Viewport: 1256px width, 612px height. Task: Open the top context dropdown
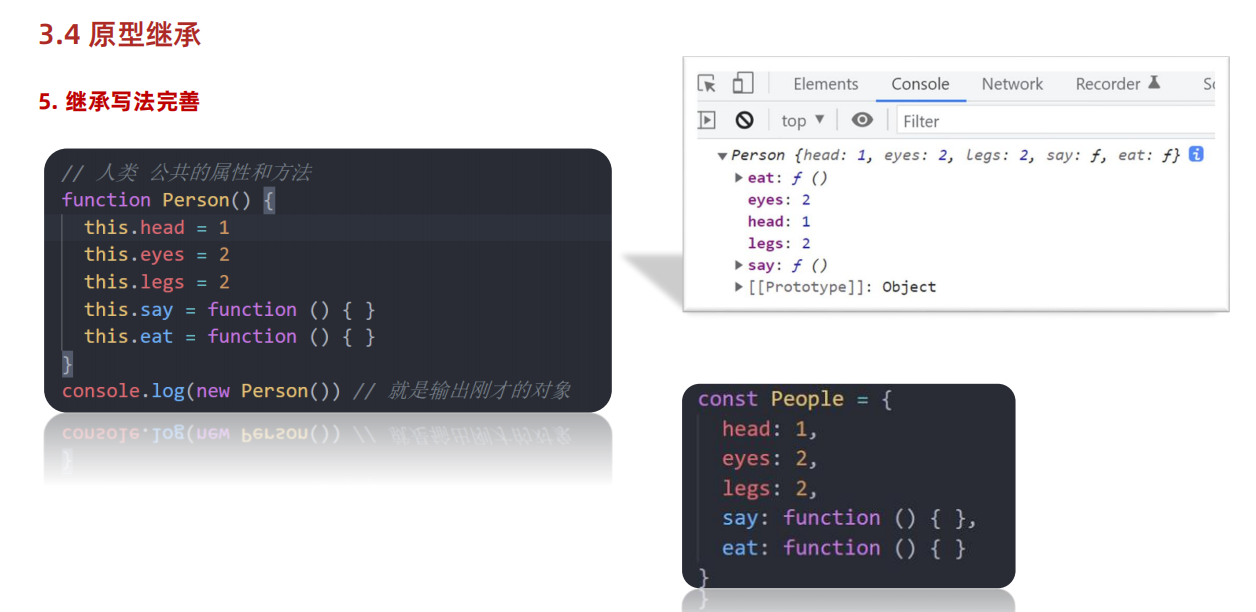tap(803, 120)
